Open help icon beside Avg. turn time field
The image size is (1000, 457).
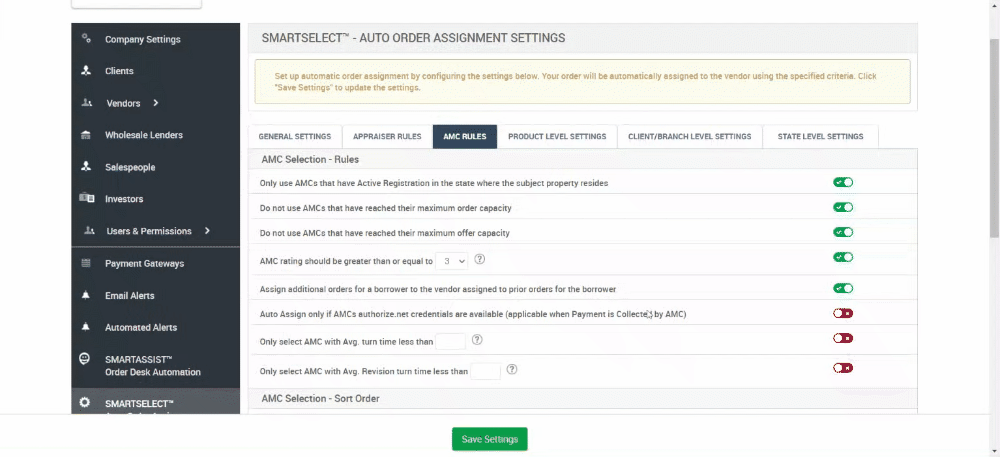click(x=477, y=340)
